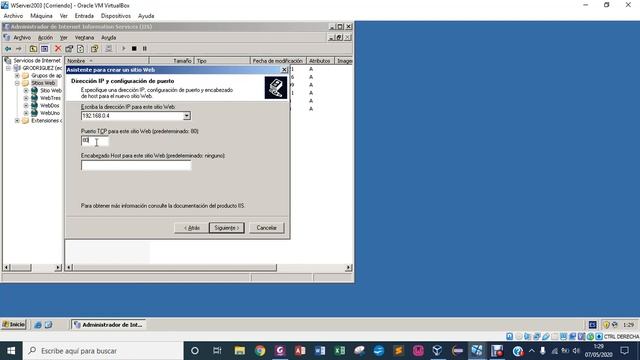Open File Explorer from the host taskbar
The height and width of the screenshot is (360, 640).
240,351
